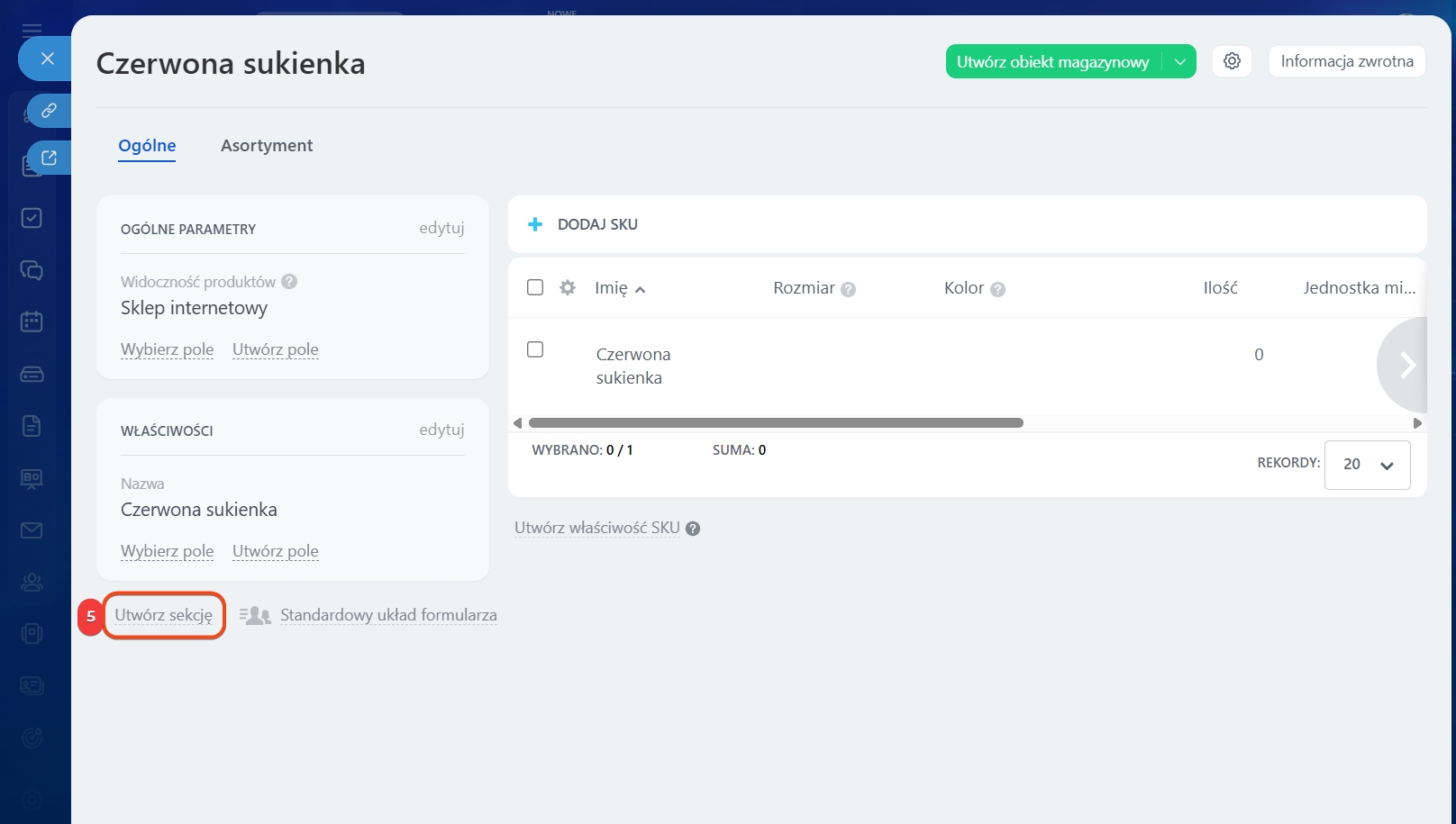
Task: Open the Rekordy per-page dropdown
Action: pos(1367,465)
